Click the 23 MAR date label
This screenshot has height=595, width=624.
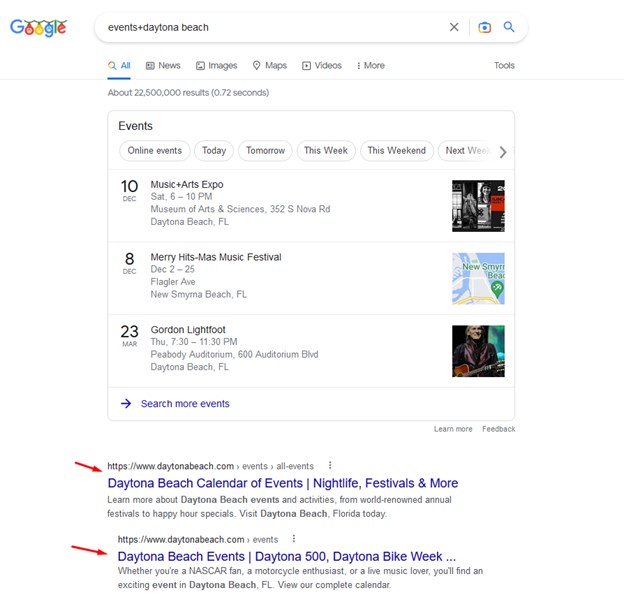[x=129, y=336]
